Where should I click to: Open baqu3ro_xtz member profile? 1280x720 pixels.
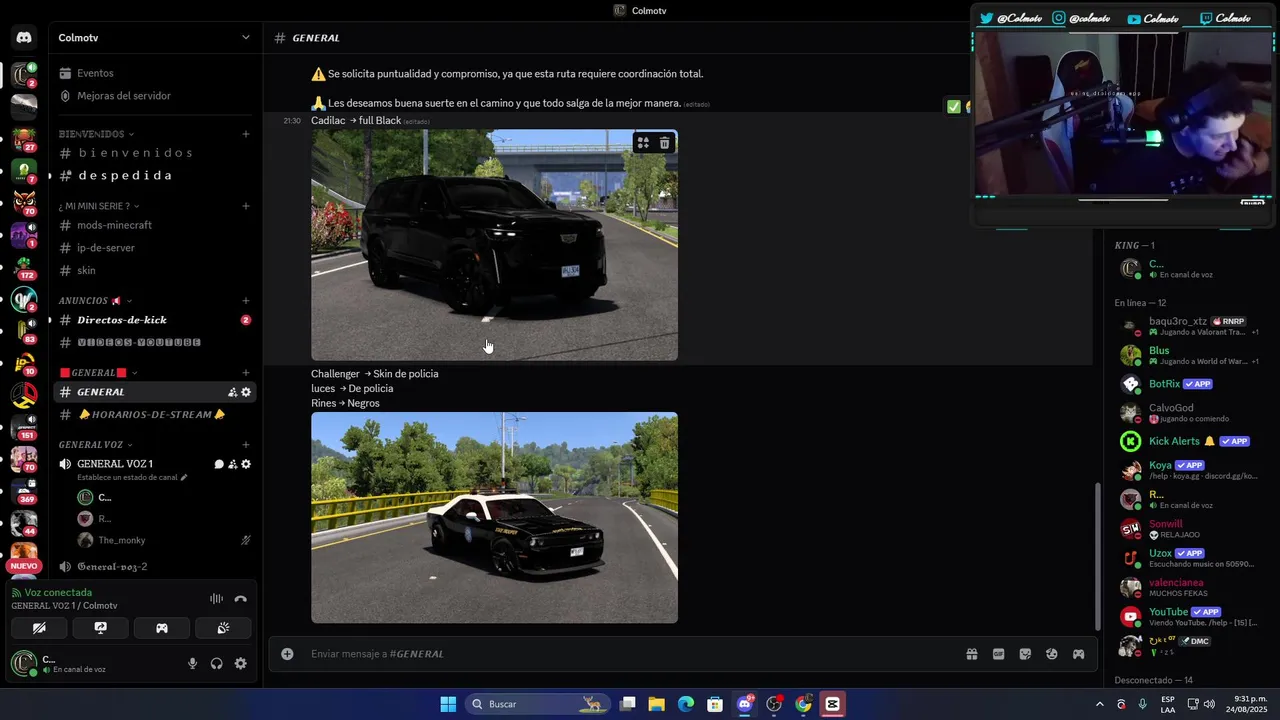(x=1190, y=326)
